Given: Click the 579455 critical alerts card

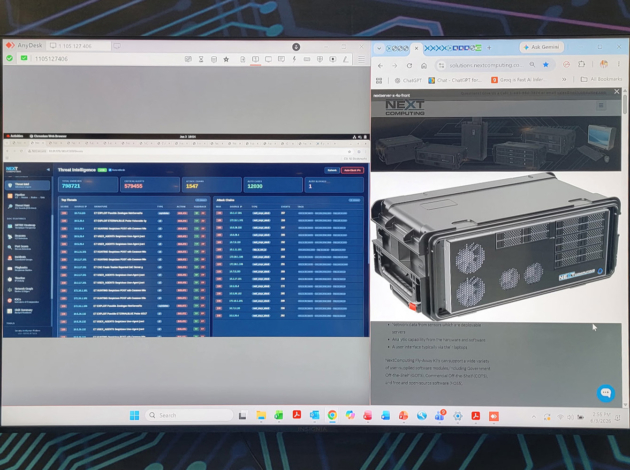Looking at the screenshot, I should tap(150, 184).
